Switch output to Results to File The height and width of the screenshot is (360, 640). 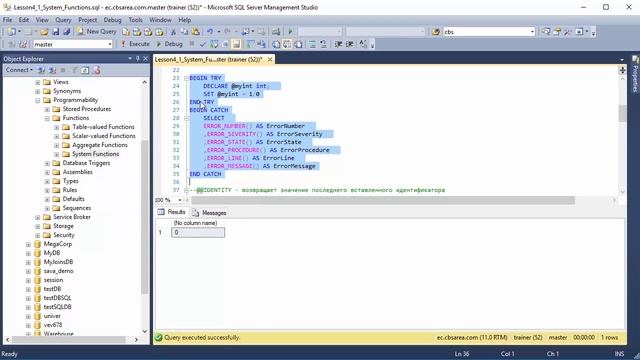(x=298, y=44)
